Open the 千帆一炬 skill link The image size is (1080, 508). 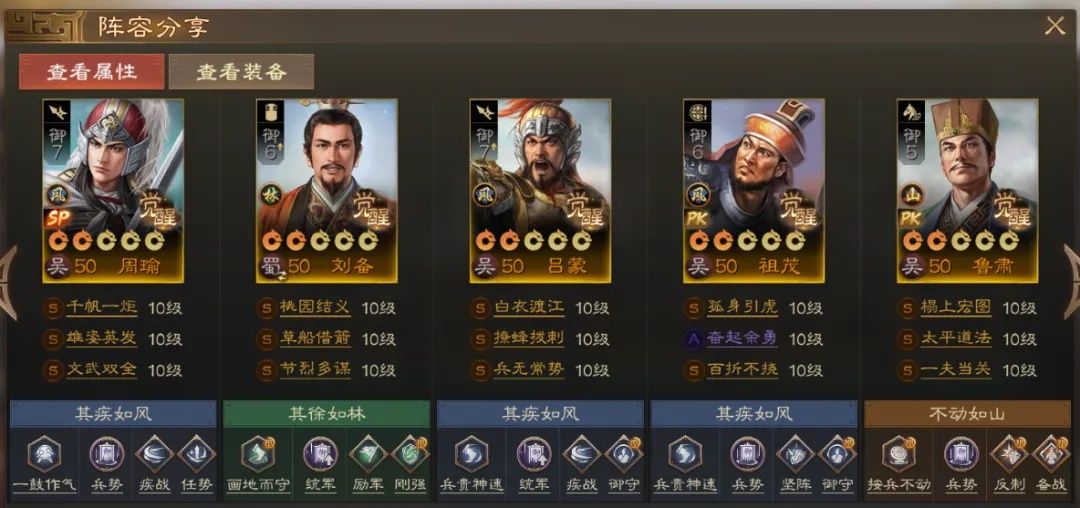[101, 307]
